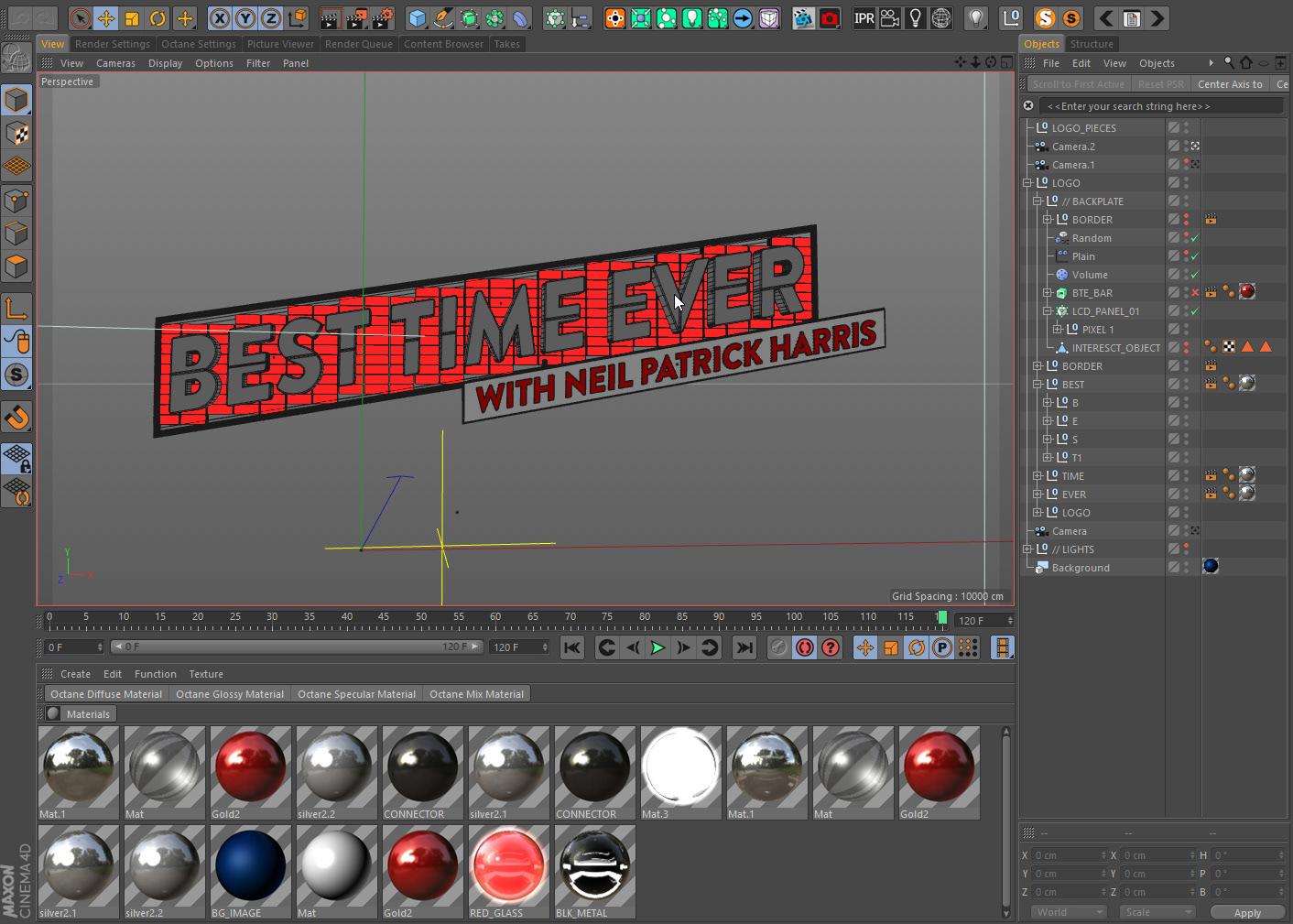The height and width of the screenshot is (924, 1293).
Task: Expand the PIXEL 1 null
Action: pyautogui.click(x=1058, y=330)
